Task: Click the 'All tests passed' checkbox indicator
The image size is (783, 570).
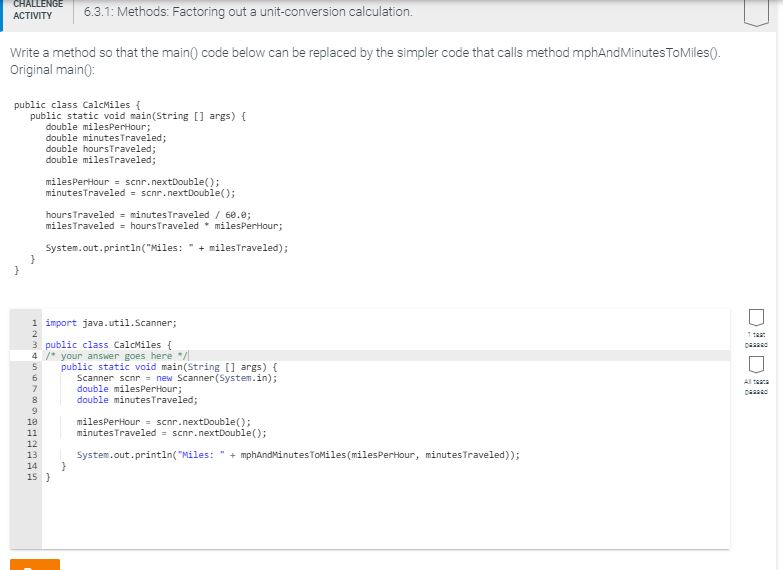Action: tap(756, 364)
